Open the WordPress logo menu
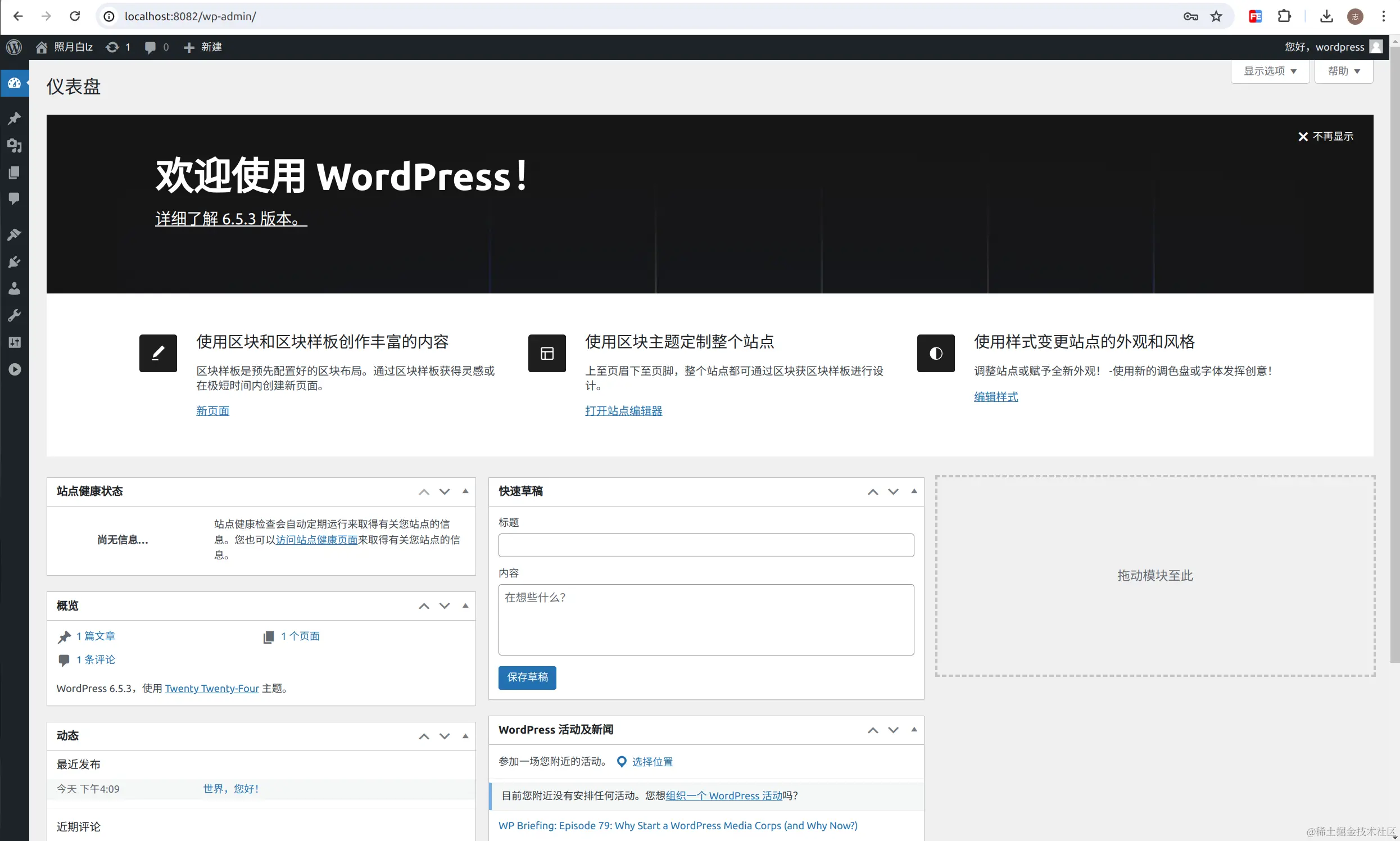Screen dimensions: 1400x841 [x=14, y=47]
